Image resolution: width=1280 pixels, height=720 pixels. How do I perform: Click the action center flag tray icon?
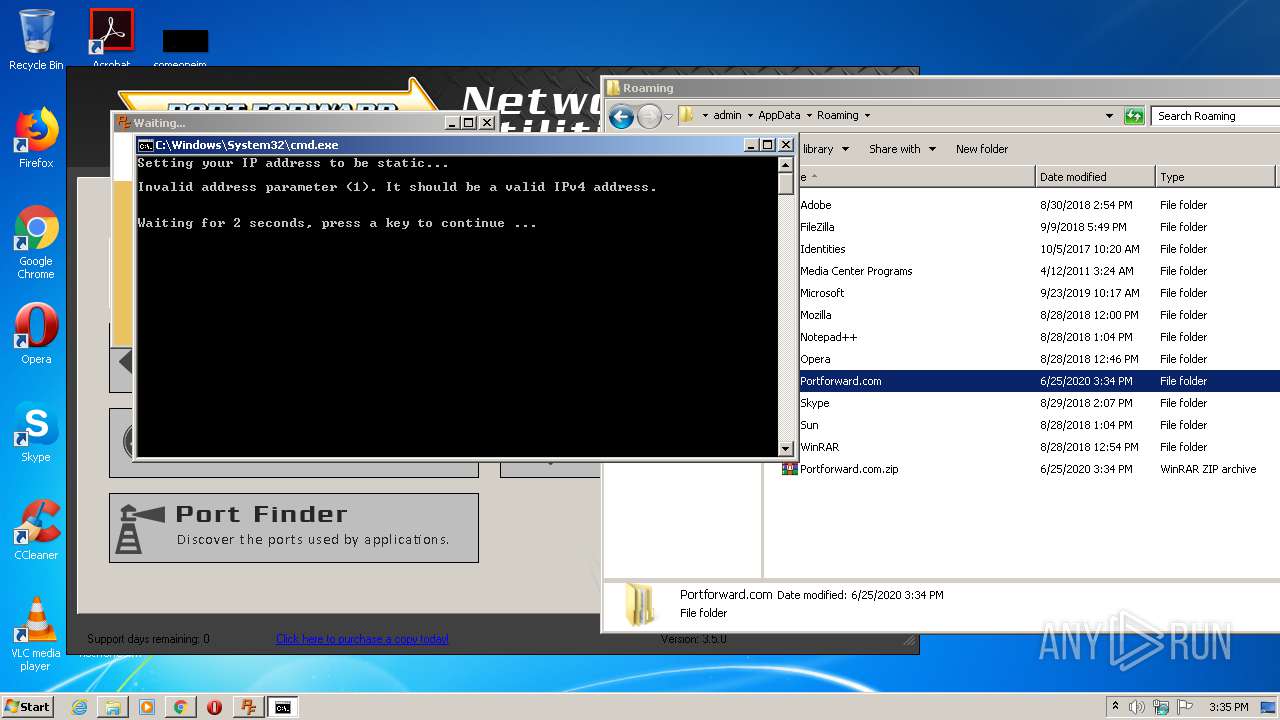[1184, 707]
